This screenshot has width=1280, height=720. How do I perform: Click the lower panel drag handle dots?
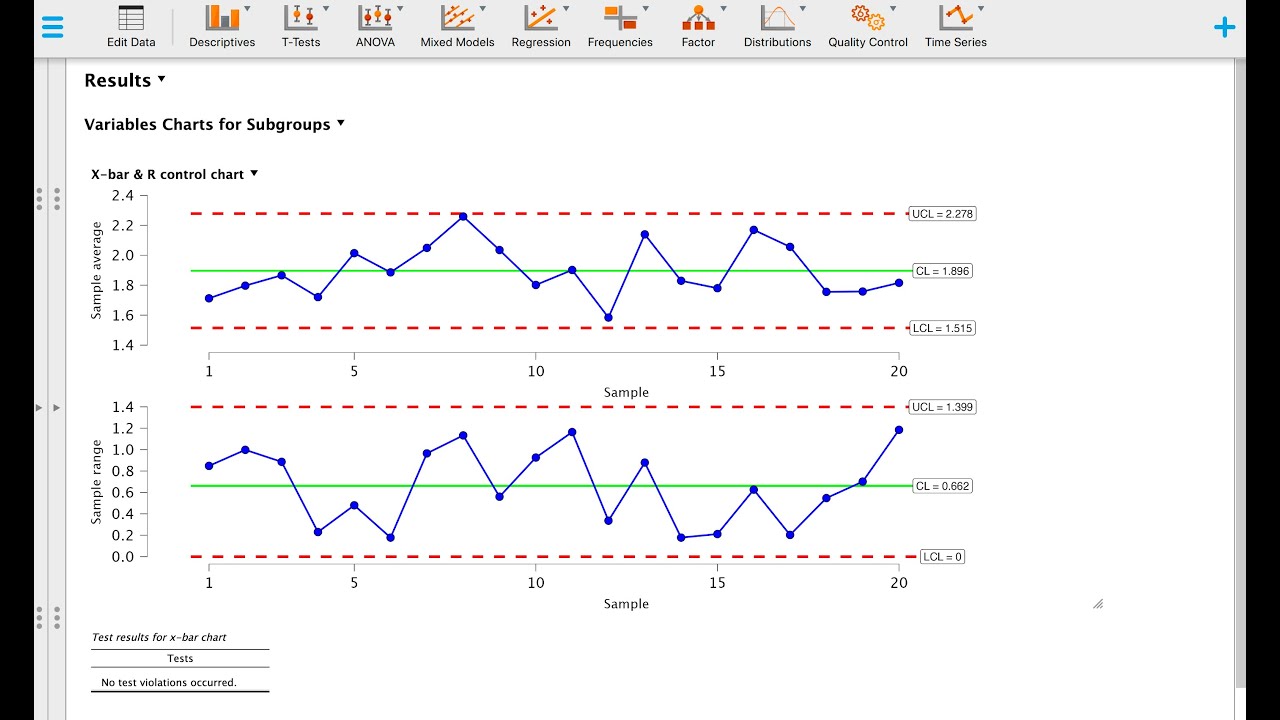[x=48, y=617]
